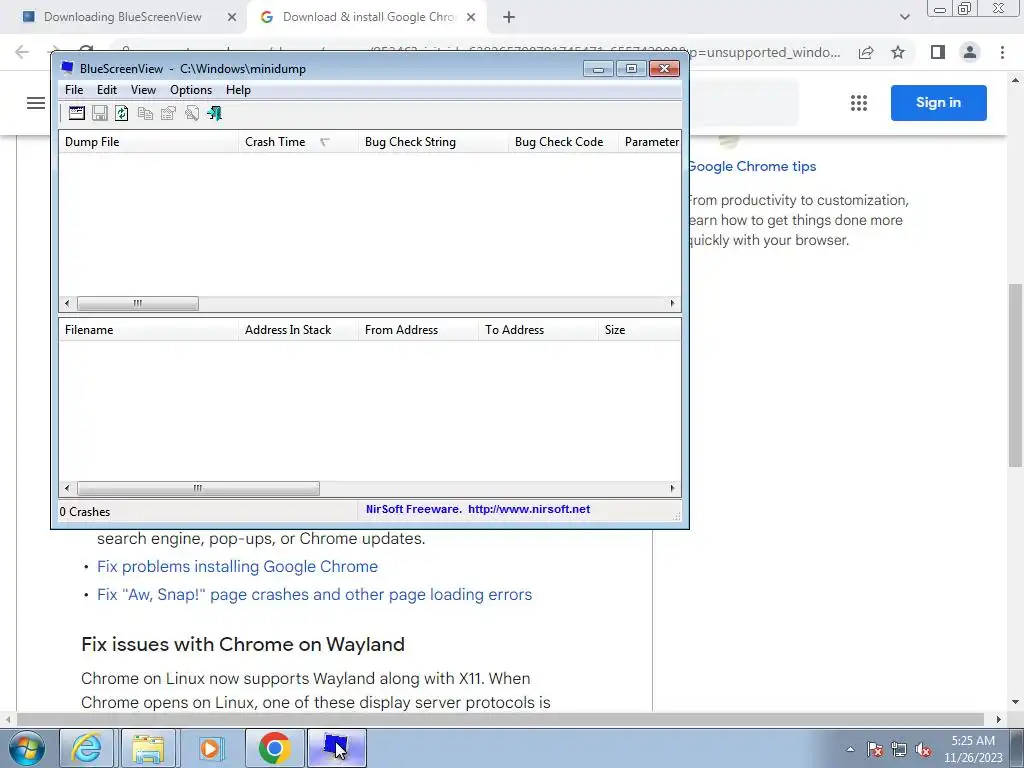
Task: Open the Options menu in BlueScreenView
Action: (191, 89)
